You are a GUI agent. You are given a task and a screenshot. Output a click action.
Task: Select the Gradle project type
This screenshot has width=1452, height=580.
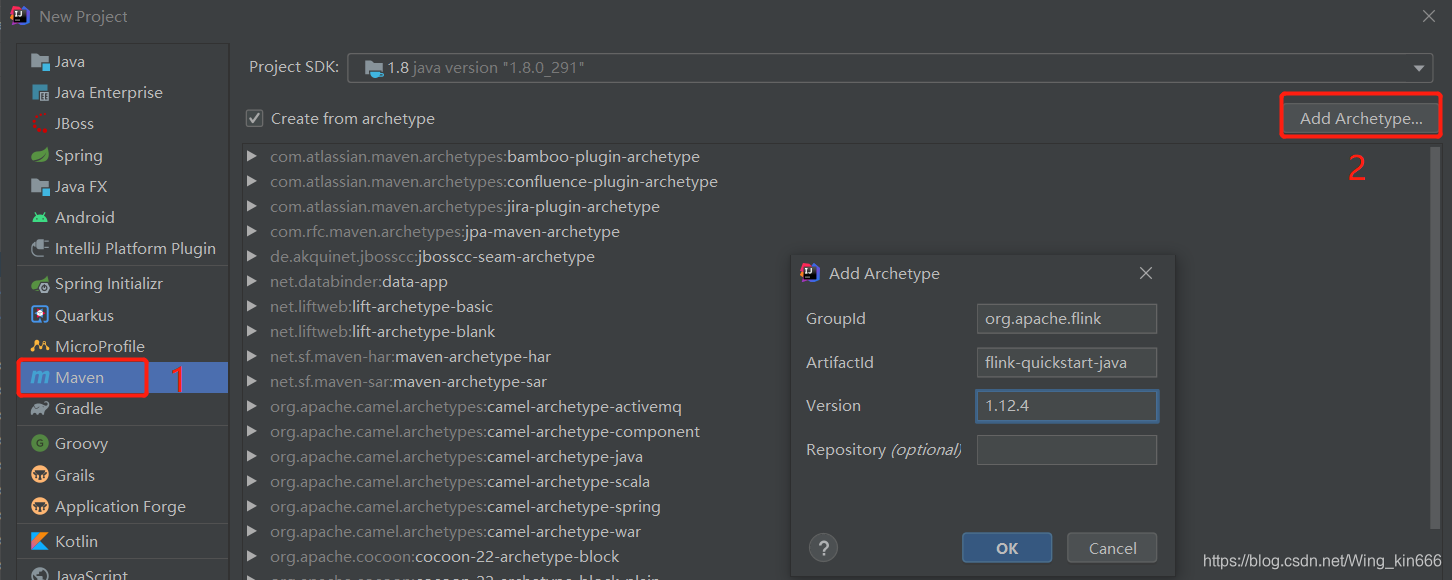point(123,408)
